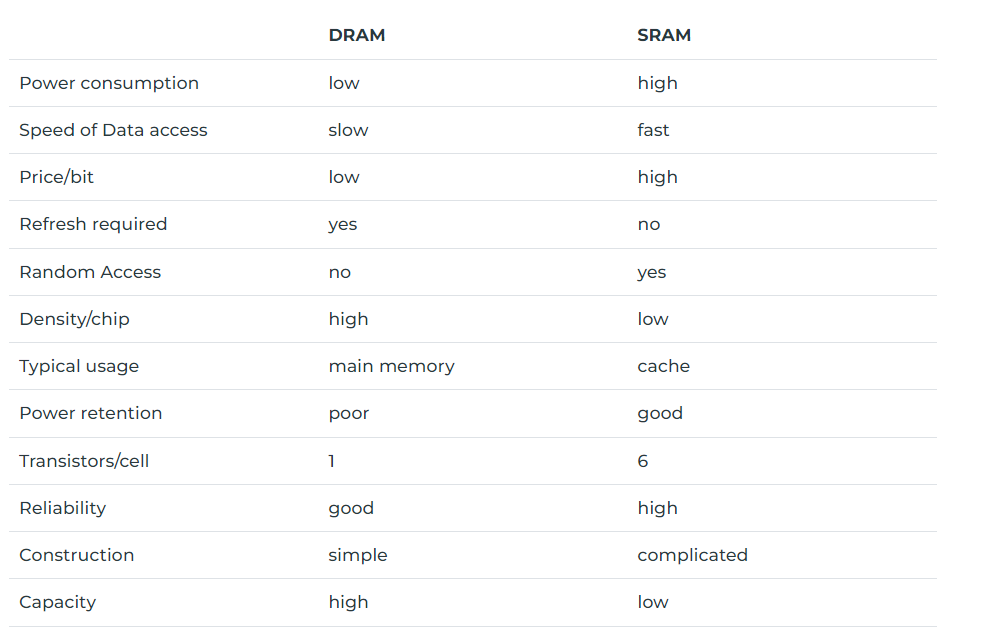The width and height of the screenshot is (987, 641).
Task: Click the 'main memory' cell
Action: click(x=391, y=366)
